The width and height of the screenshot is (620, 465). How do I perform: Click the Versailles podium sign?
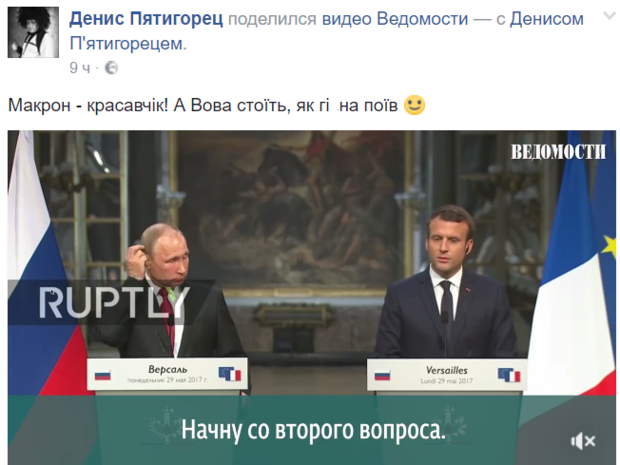coord(447,375)
